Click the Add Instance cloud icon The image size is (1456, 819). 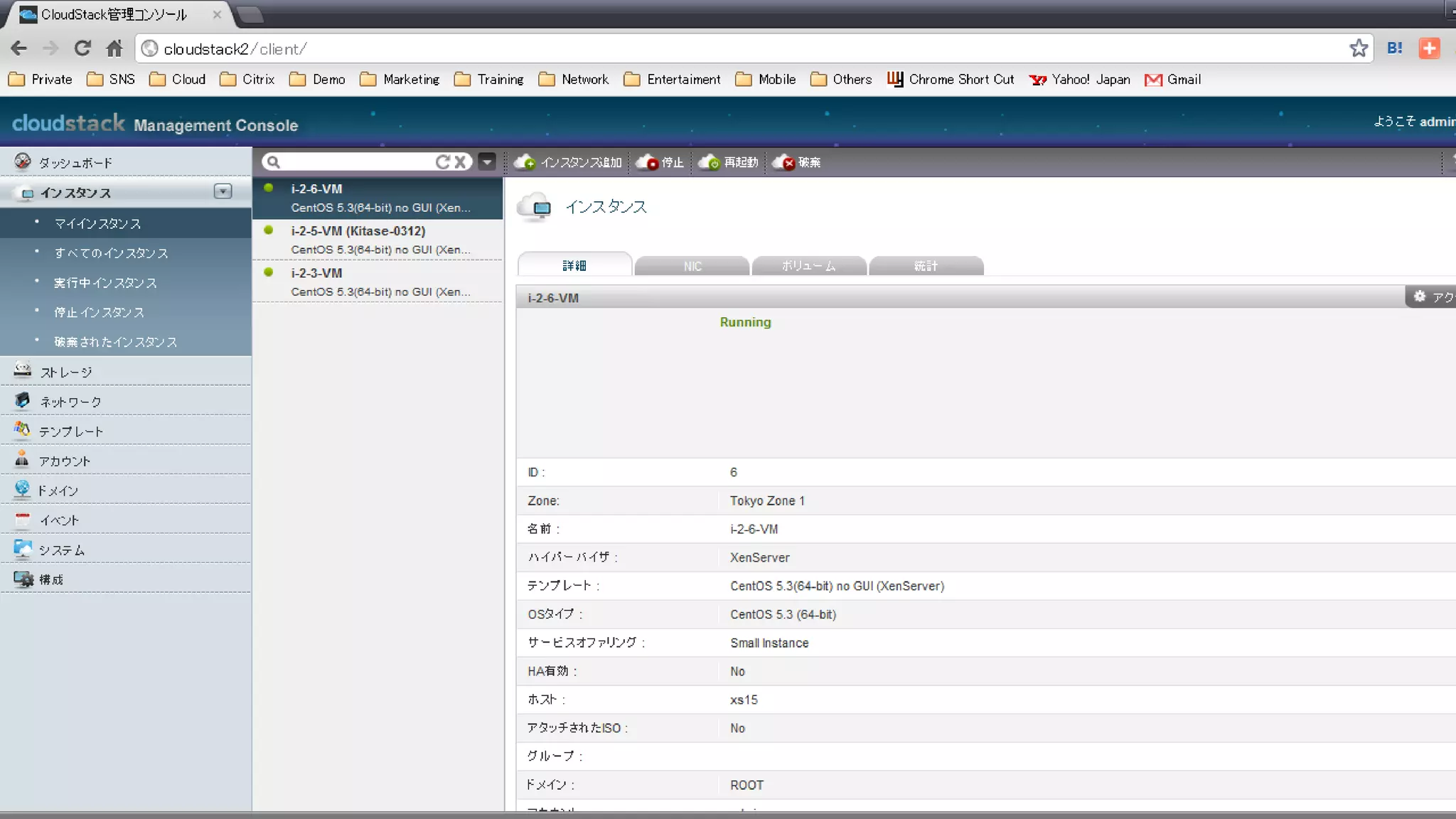(x=525, y=162)
